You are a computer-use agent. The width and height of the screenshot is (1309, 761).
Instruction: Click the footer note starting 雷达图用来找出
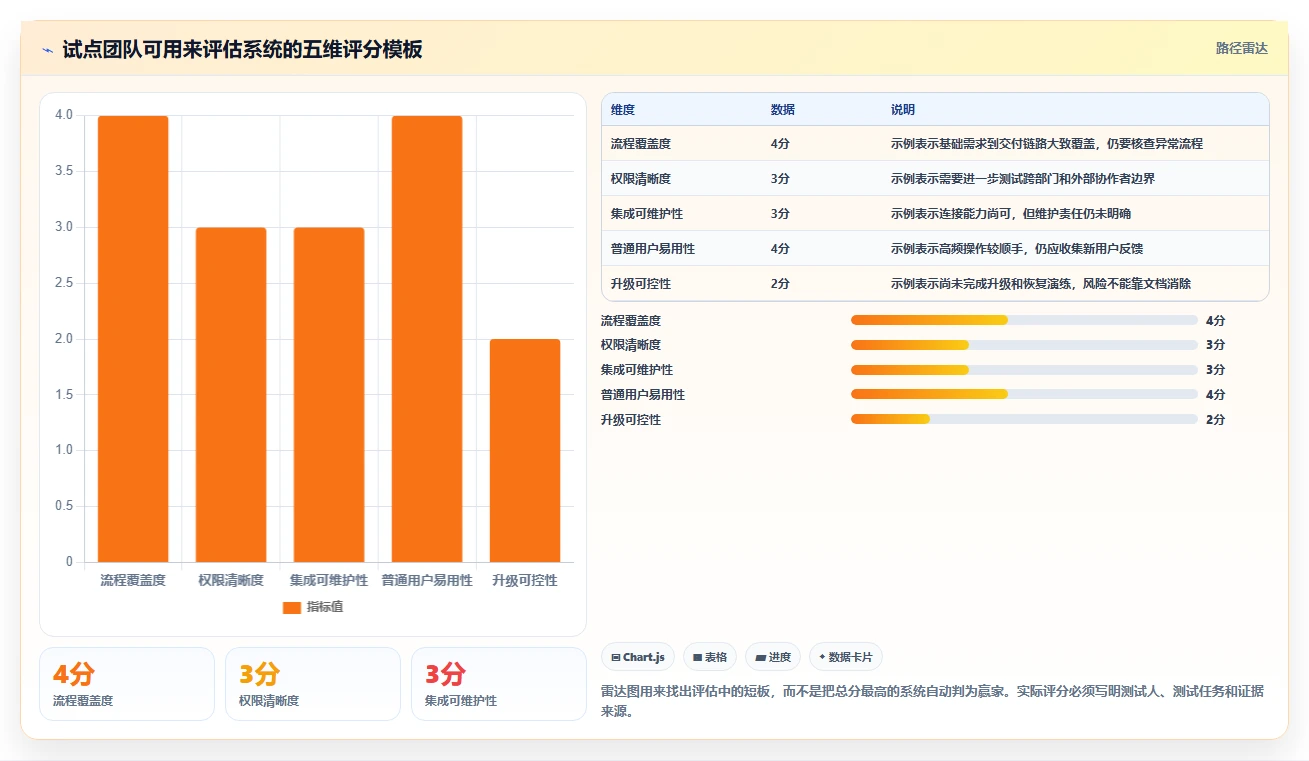point(932,702)
